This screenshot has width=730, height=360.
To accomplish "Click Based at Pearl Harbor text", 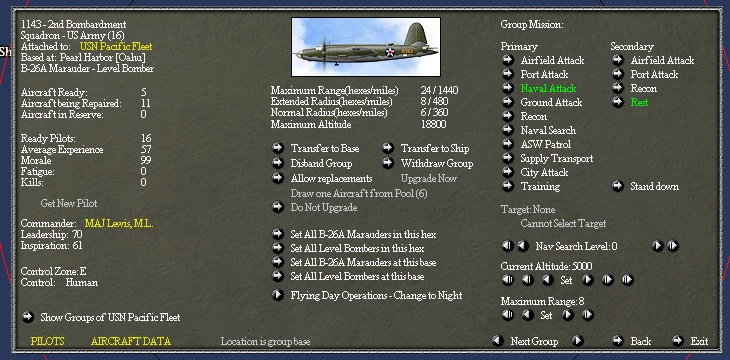I will (83, 58).
